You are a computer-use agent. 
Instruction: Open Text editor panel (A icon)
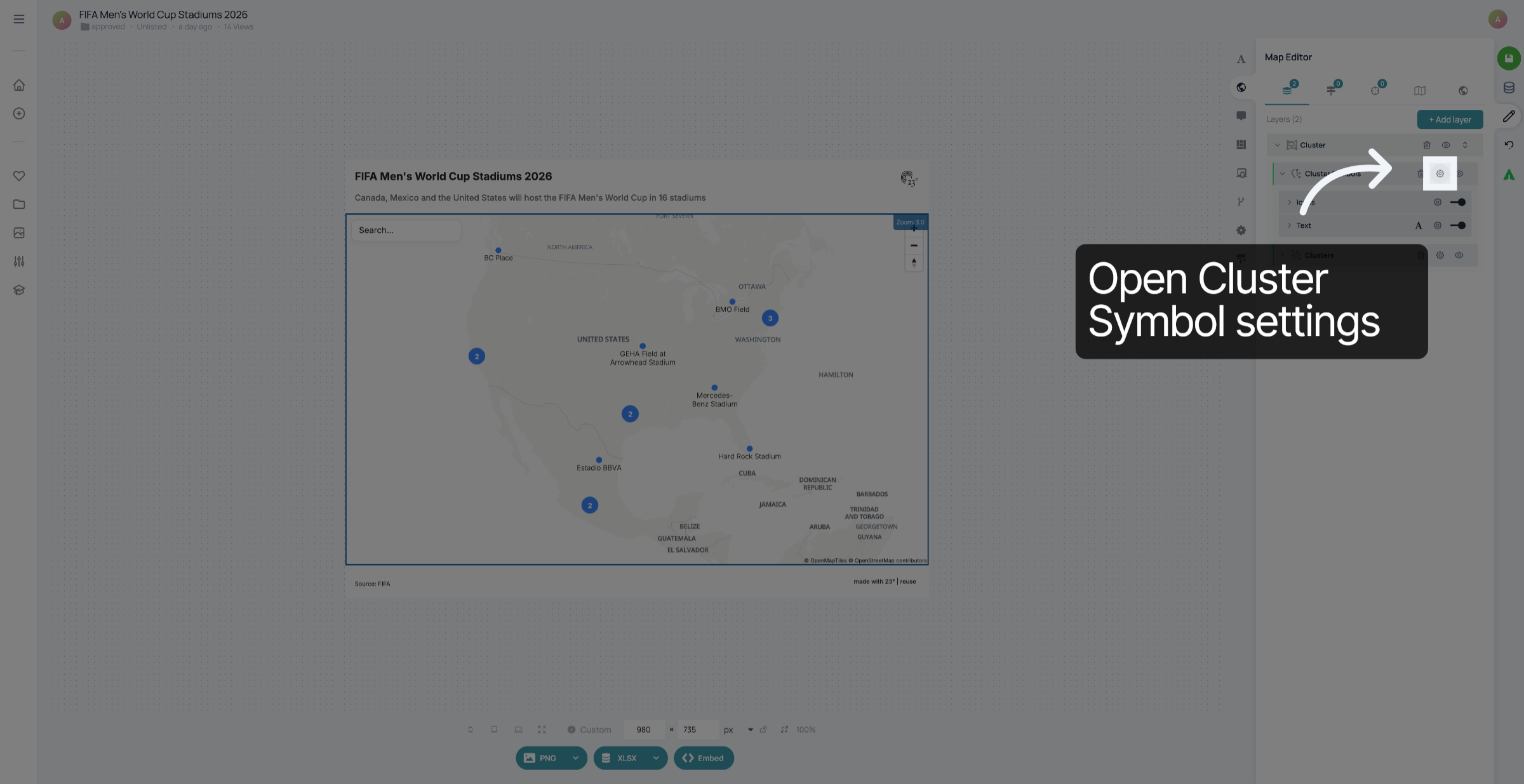point(1241,59)
